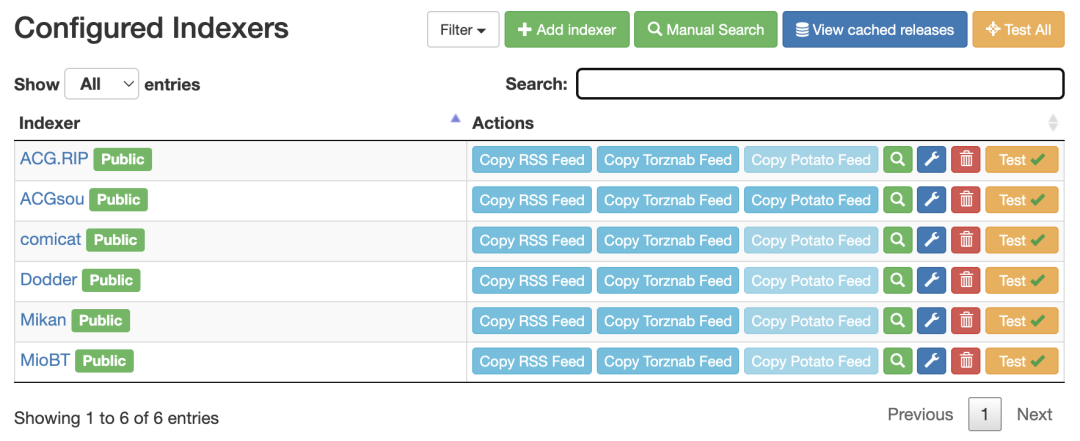
Task: Open ACGsou configuration with the wrench icon
Action: pyautogui.click(x=931, y=200)
